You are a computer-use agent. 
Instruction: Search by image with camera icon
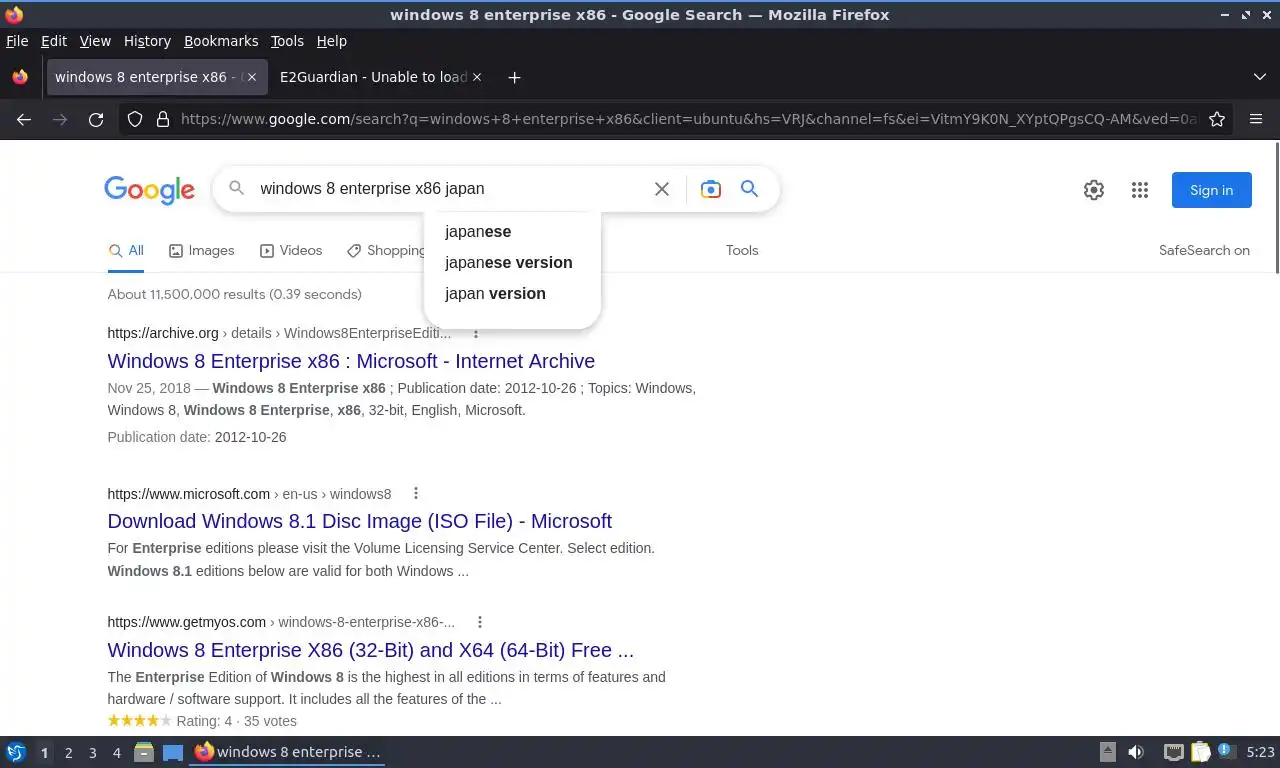tap(710, 189)
